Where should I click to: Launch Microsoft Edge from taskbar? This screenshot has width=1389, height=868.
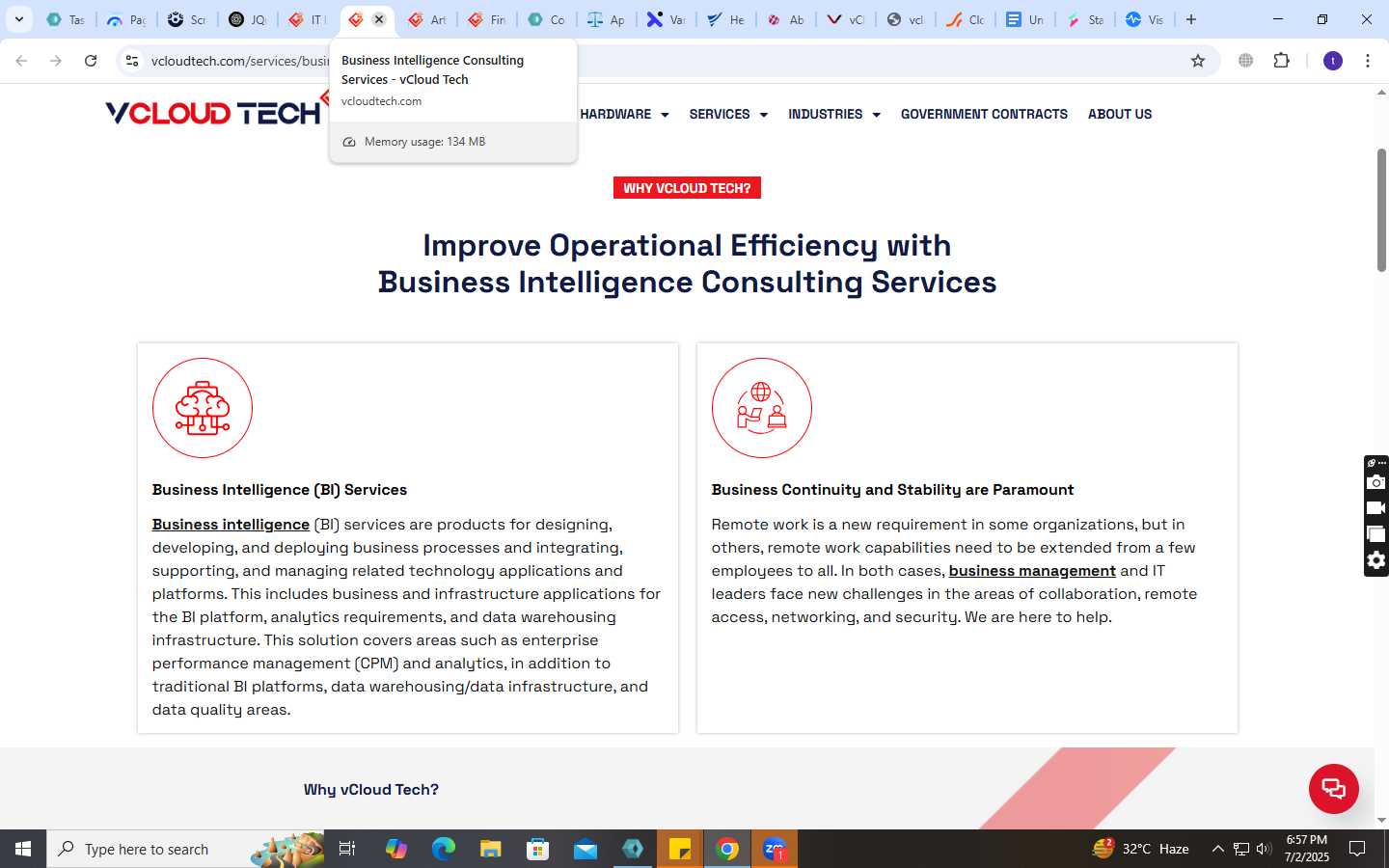(444, 849)
